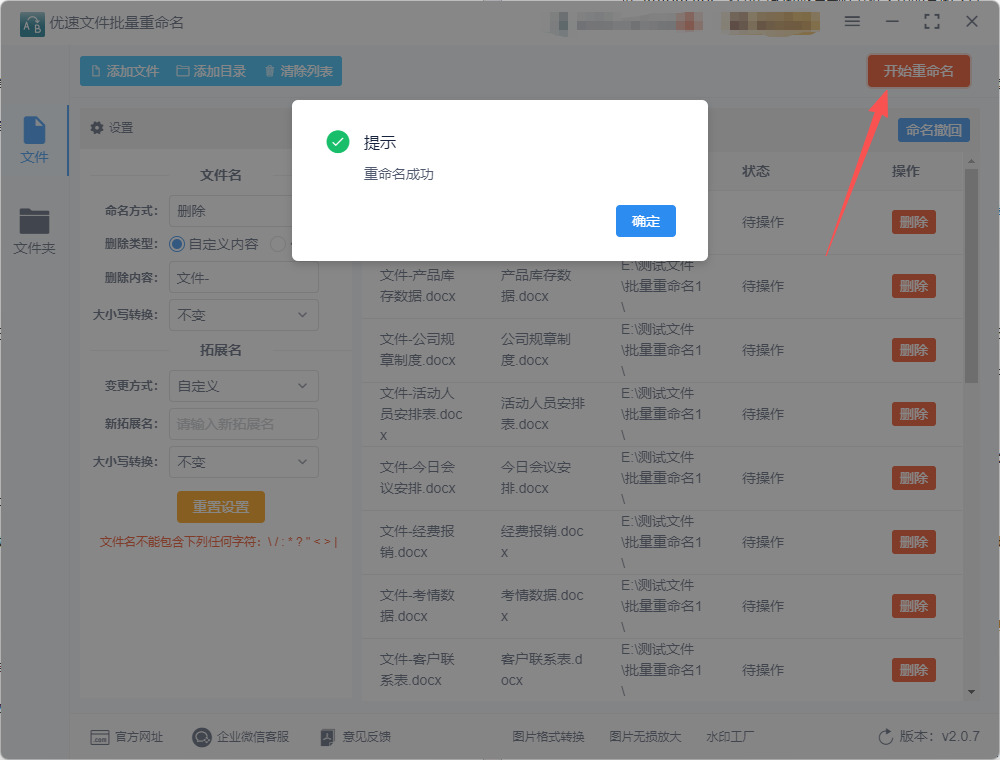Screen dimensions: 1000x760
Task: Switch to the 文件夹 sidebar tab
Action: 34,231
